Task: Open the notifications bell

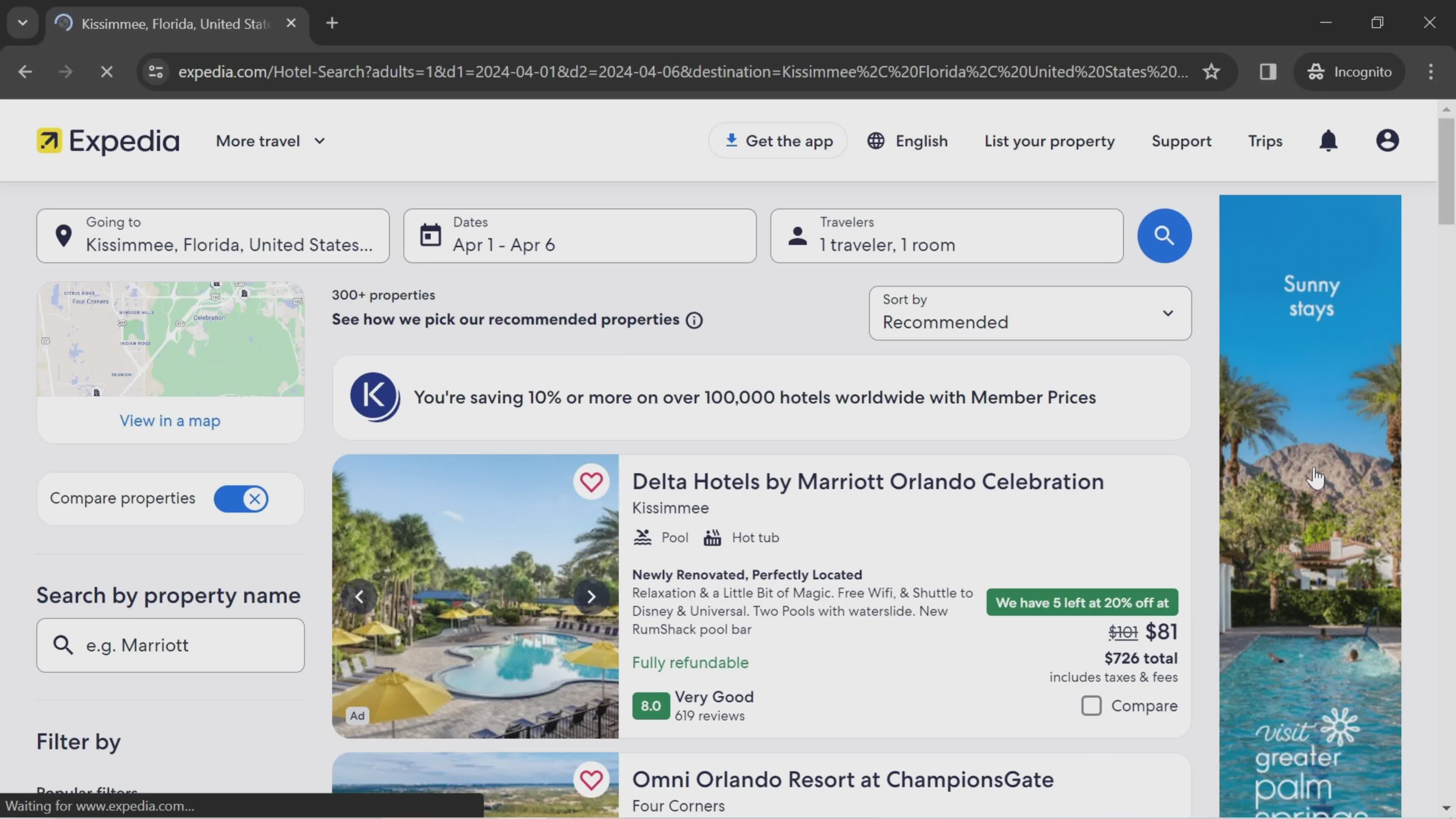Action: pos(1328,141)
